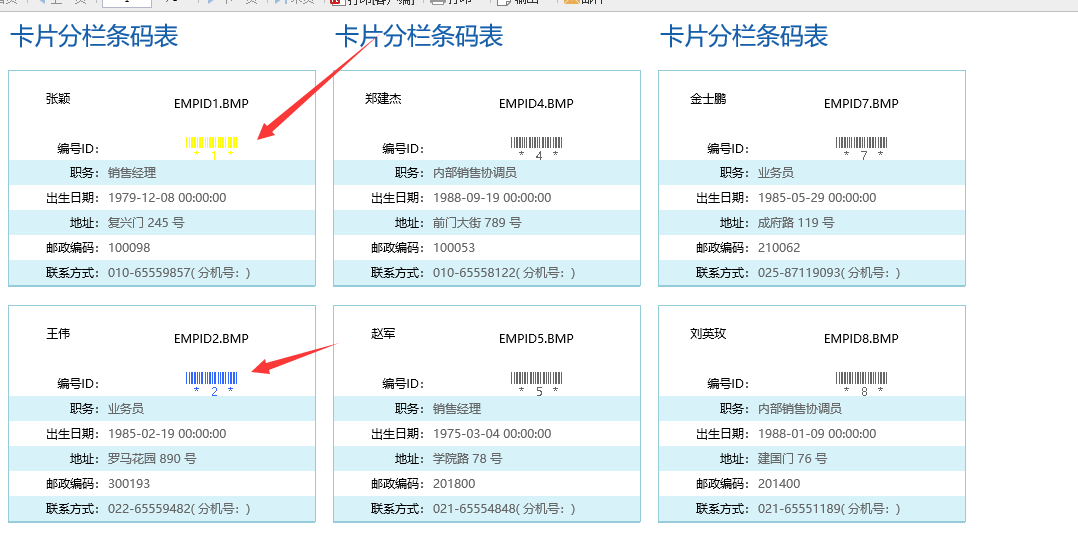
Task: Select birth date 1988-09-19 00:00:00
Action: 492,198
